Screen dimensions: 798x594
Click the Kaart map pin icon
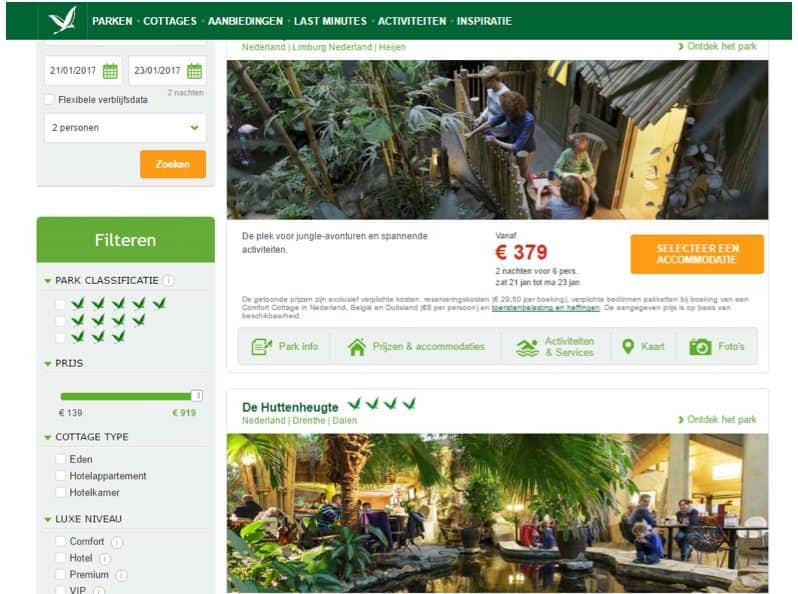click(x=628, y=347)
